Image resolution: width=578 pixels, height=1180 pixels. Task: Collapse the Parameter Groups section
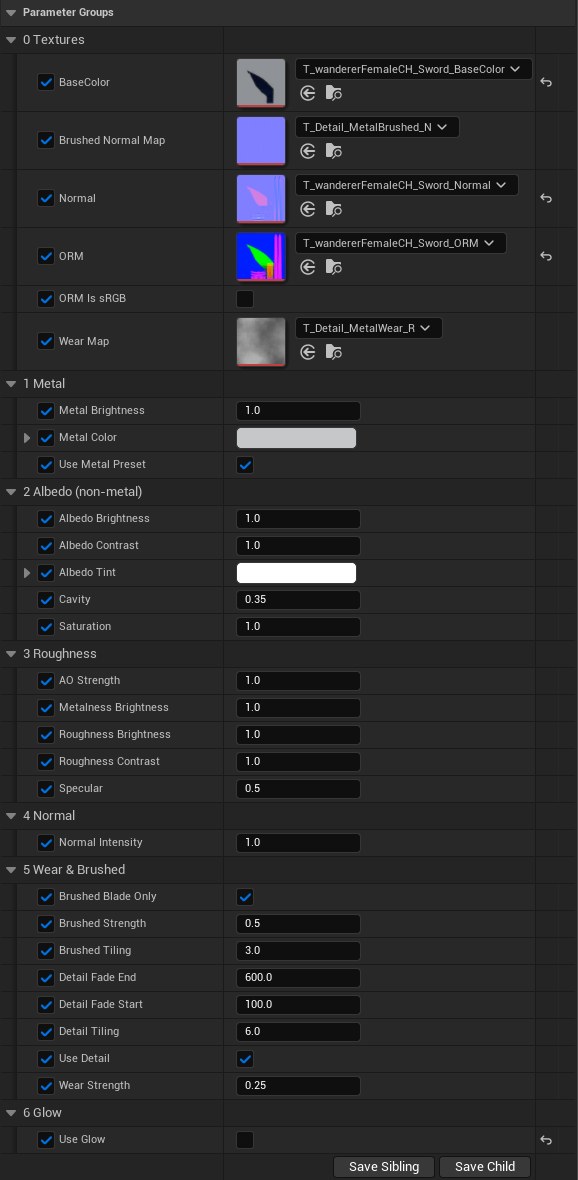11,13
